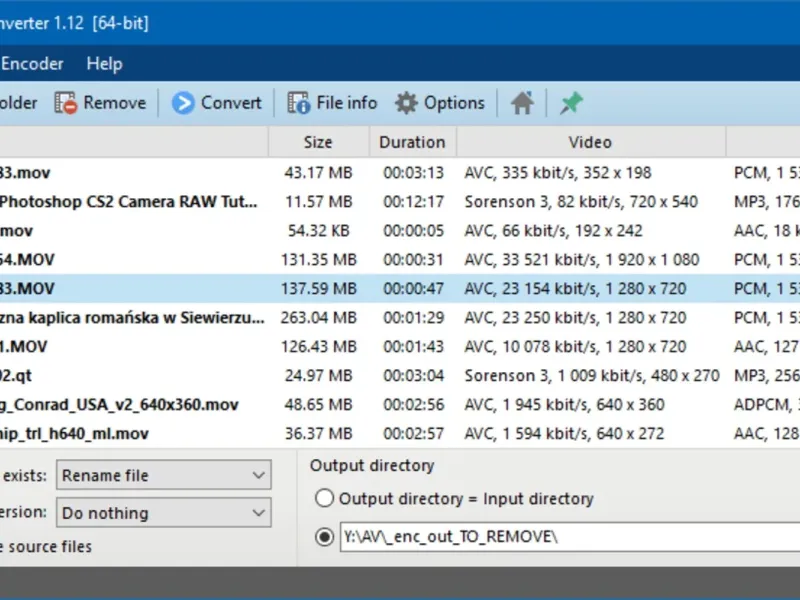Select the kaplica romańska w Siewierzu row
Screen dimensions: 800x600
pos(130,318)
